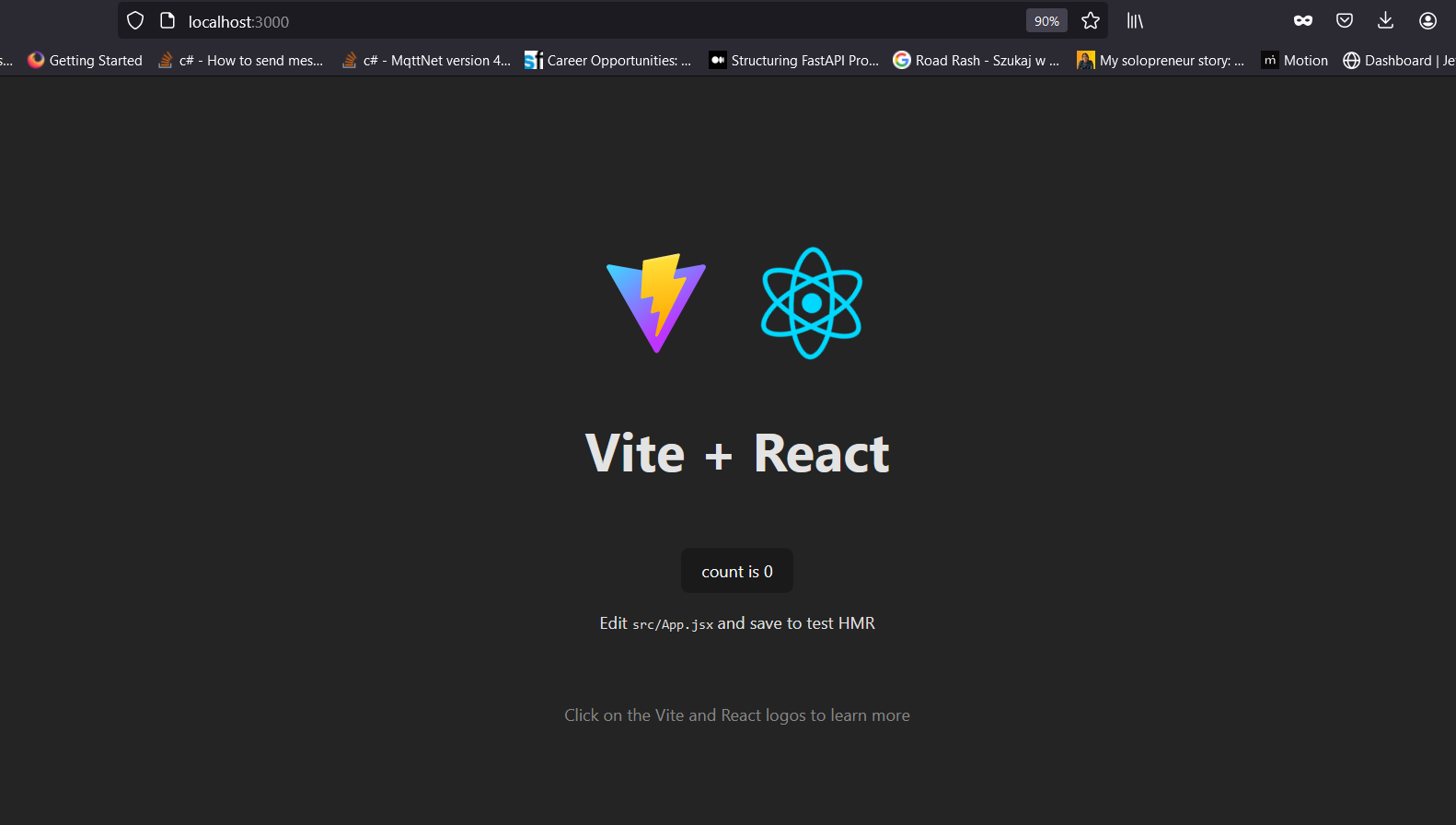
Task: Click the tracking protection shield icon
Action: click(x=135, y=20)
